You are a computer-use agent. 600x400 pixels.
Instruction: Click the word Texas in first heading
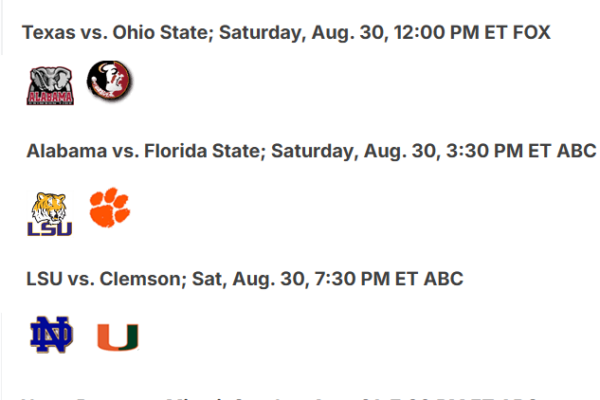pyautogui.click(x=49, y=32)
